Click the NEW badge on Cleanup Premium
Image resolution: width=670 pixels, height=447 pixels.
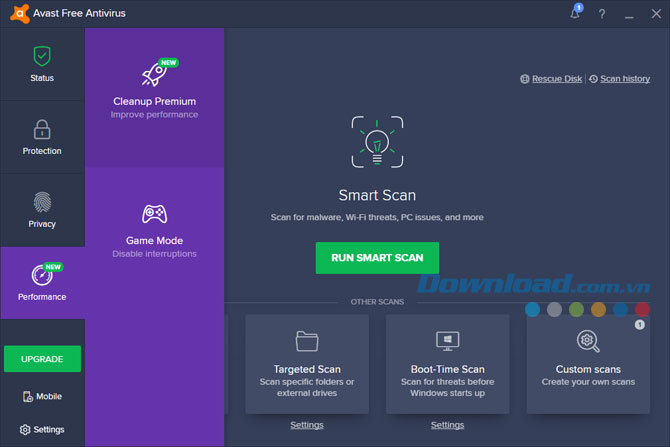(168, 63)
